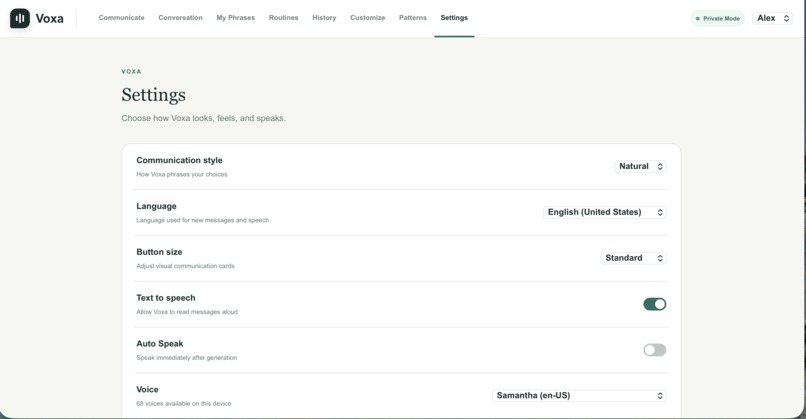Open the Language dropdown English (United States)
Screen dimensions: 806x419
pyautogui.click(x=604, y=212)
